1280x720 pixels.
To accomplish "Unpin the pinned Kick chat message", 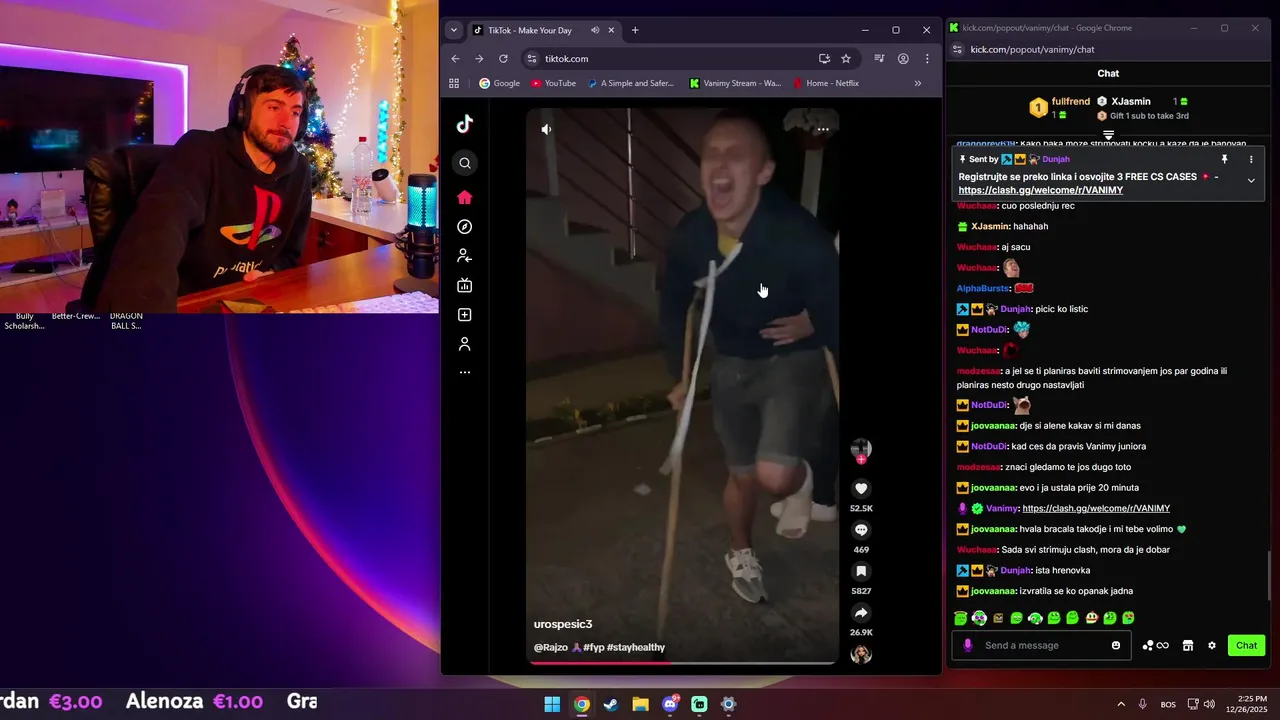I will pyautogui.click(x=1224, y=159).
